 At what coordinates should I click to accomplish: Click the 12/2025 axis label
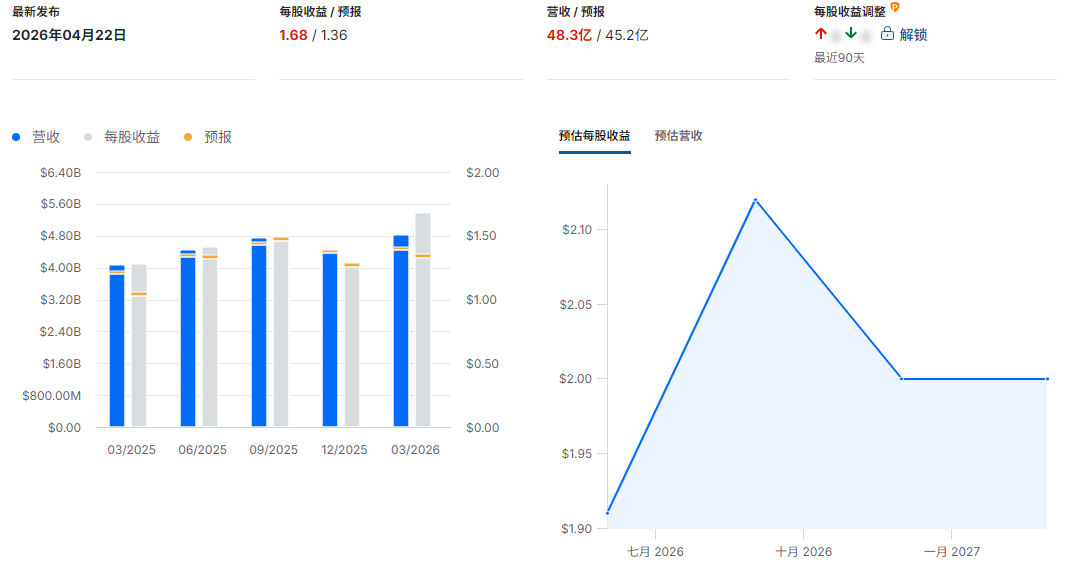[345, 450]
